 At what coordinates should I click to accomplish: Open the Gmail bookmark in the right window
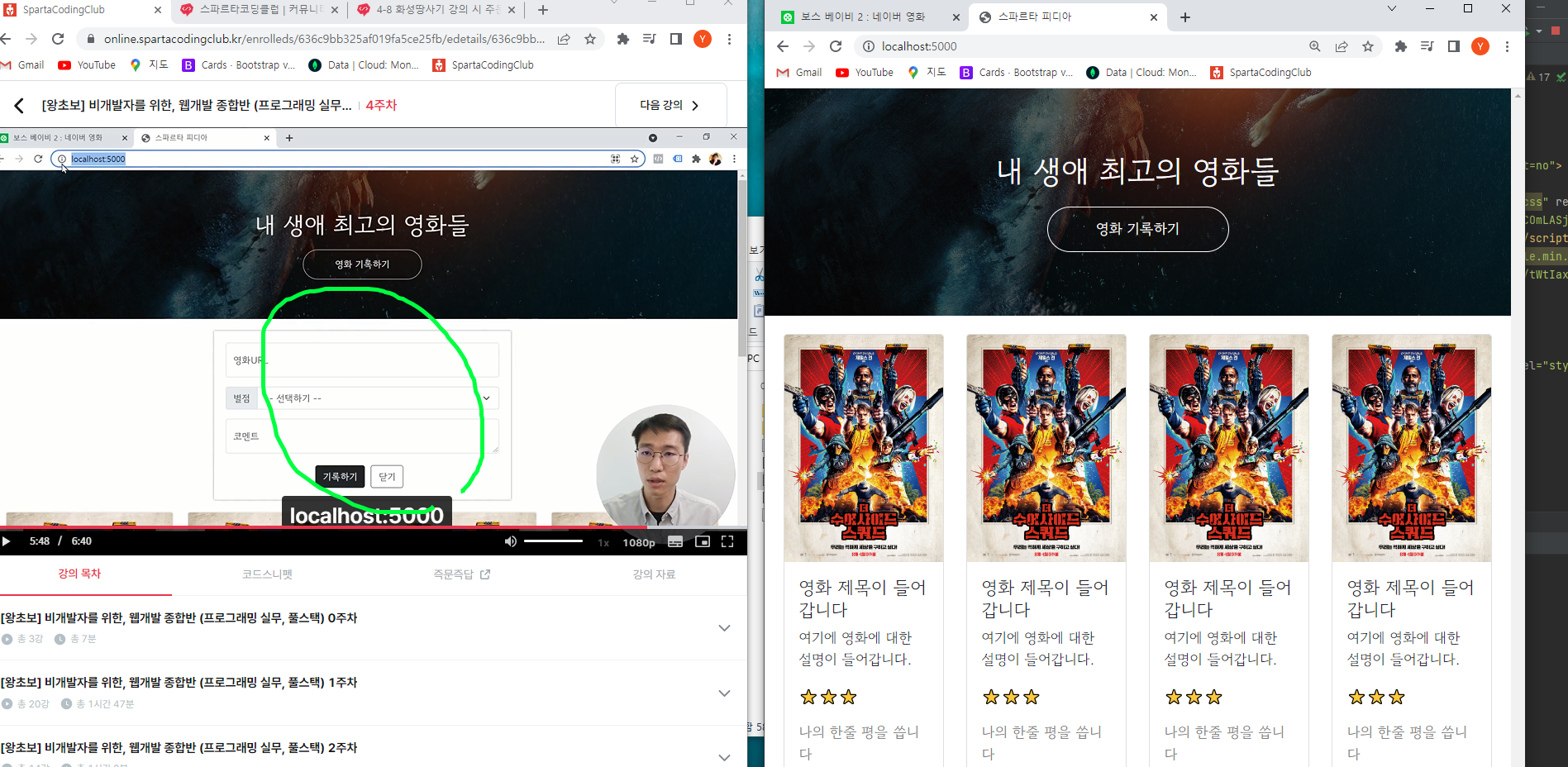(x=799, y=72)
